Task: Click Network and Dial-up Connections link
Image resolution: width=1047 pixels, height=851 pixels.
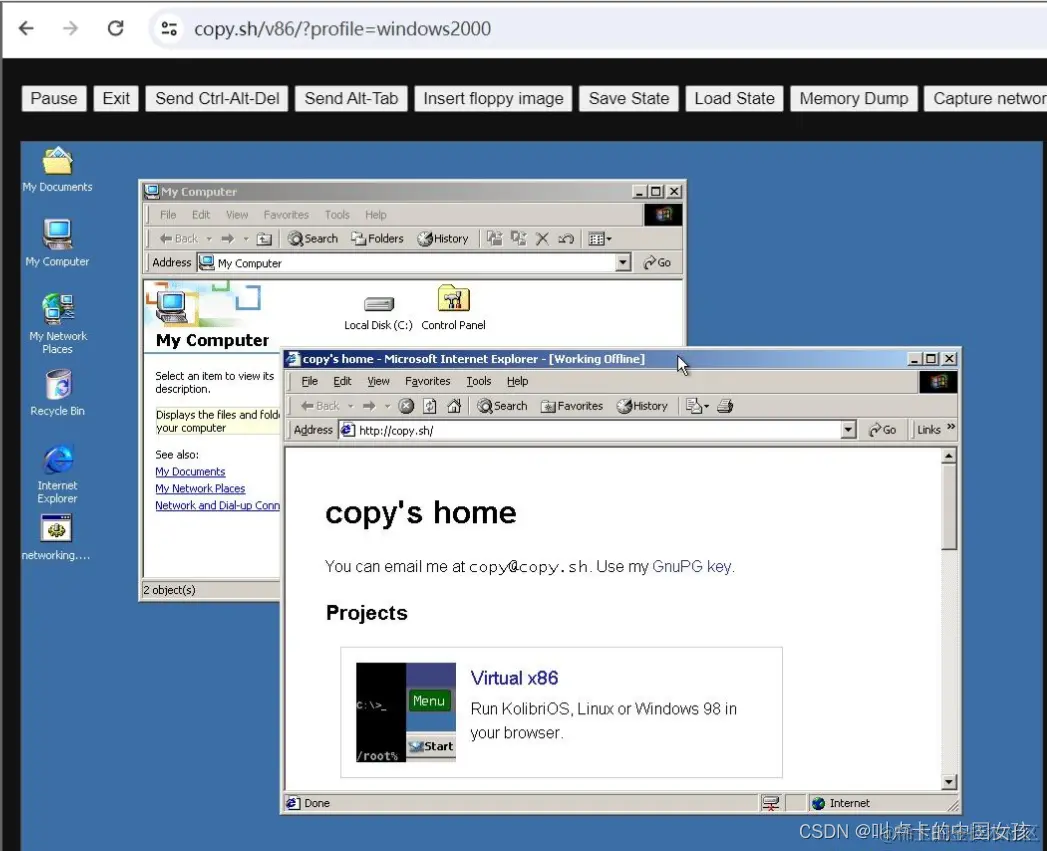Action: 218,506
